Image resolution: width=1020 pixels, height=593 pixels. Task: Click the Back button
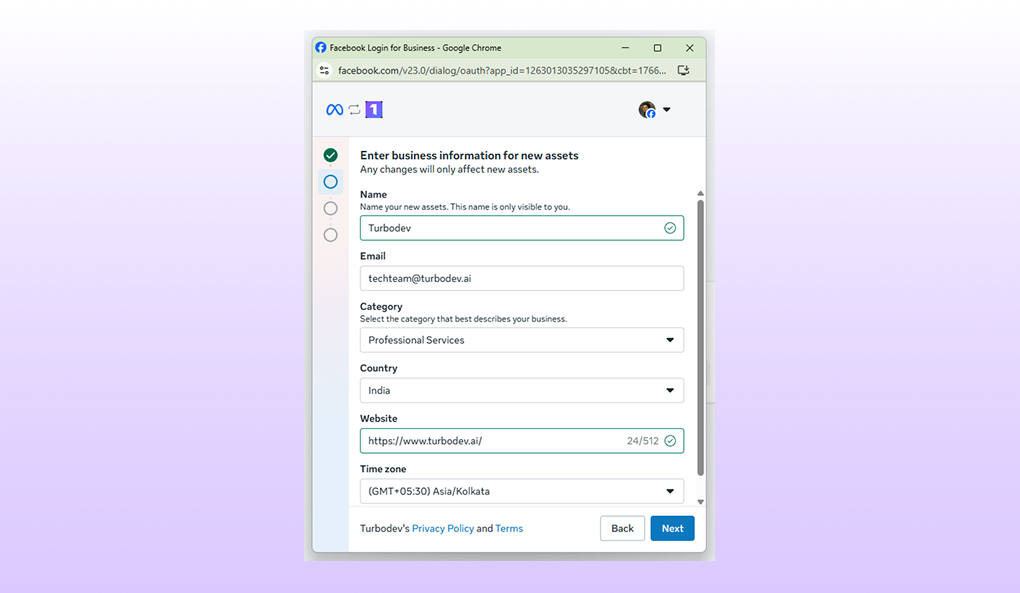[622, 529]
